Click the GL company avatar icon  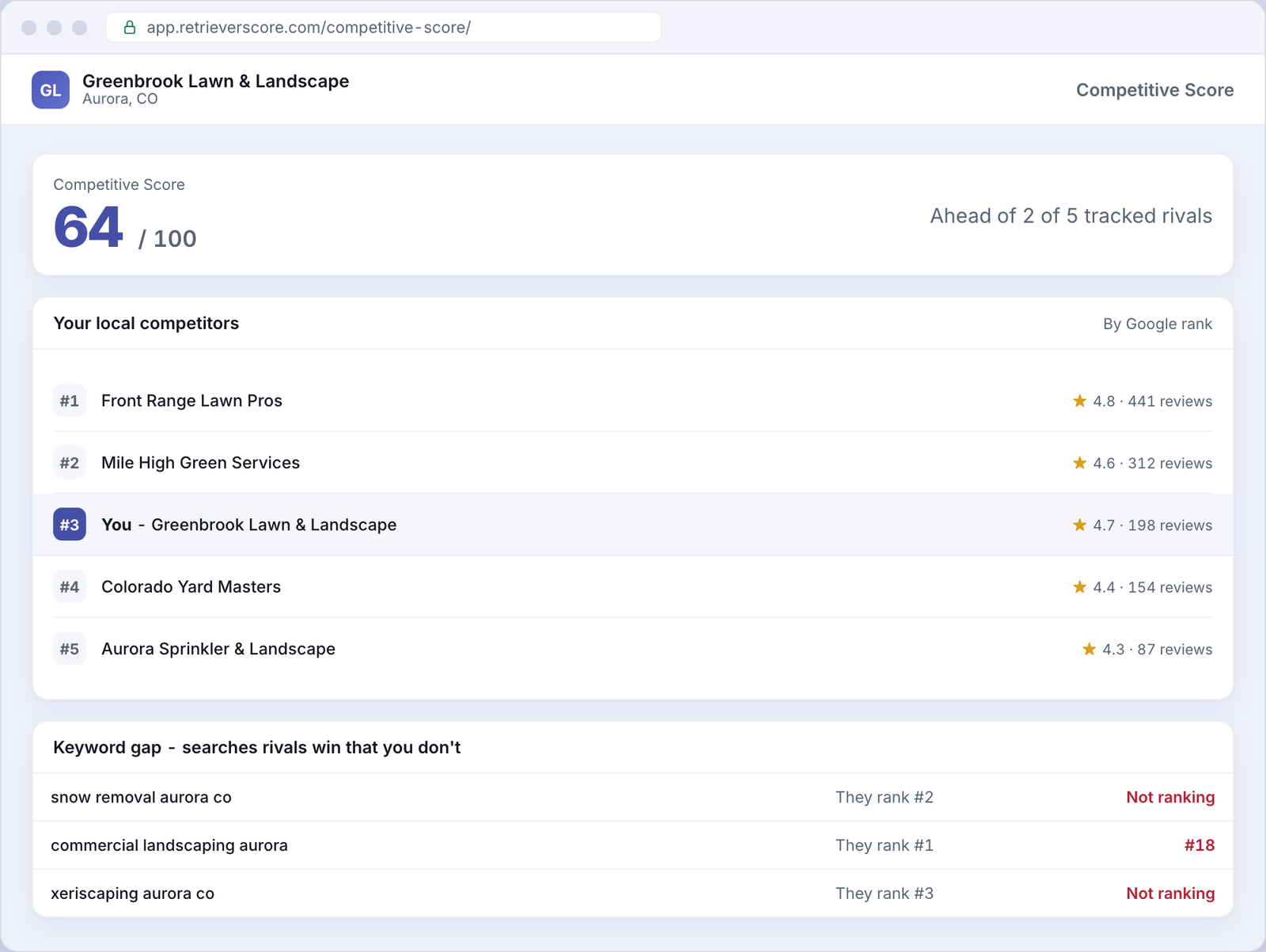(x=51, y=89)
